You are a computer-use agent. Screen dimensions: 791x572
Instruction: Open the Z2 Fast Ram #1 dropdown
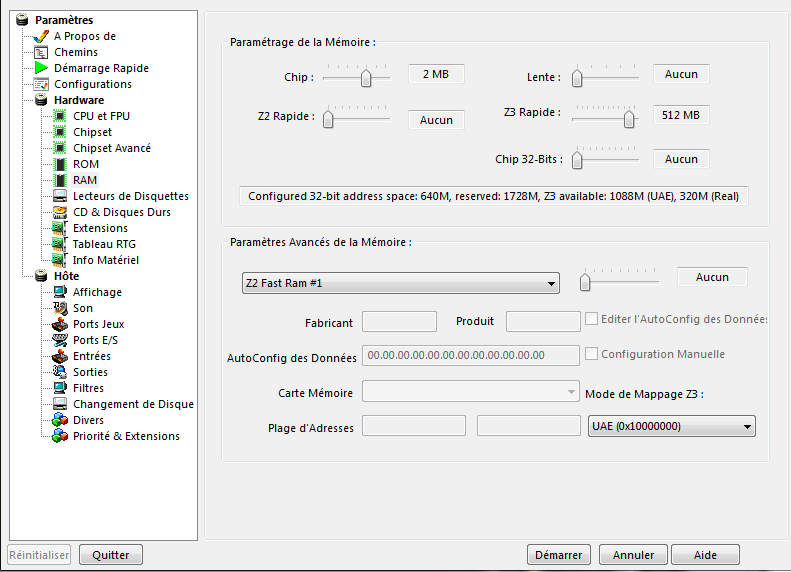400,284
